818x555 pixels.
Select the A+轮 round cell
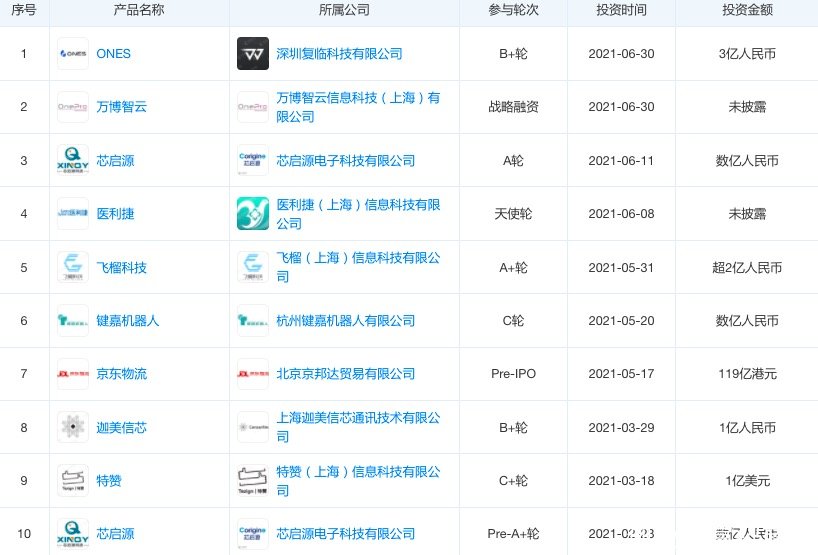513,267
